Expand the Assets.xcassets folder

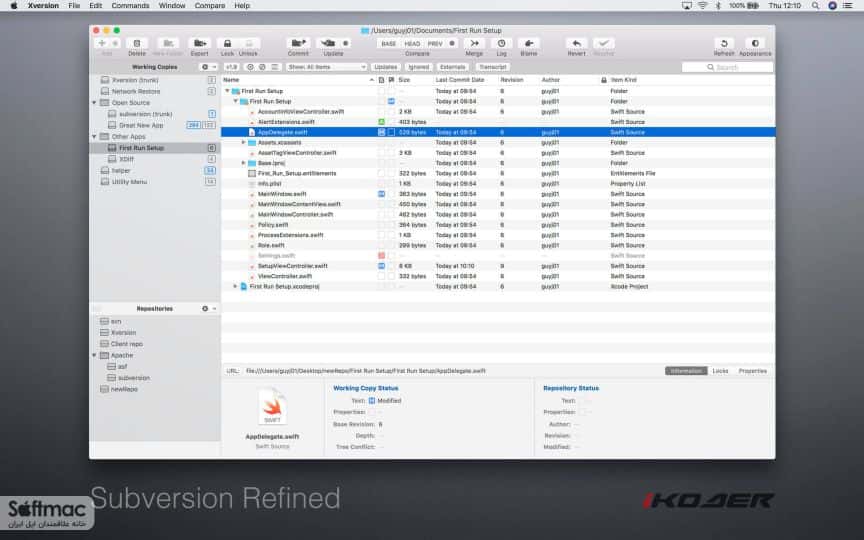coord(244,143)
